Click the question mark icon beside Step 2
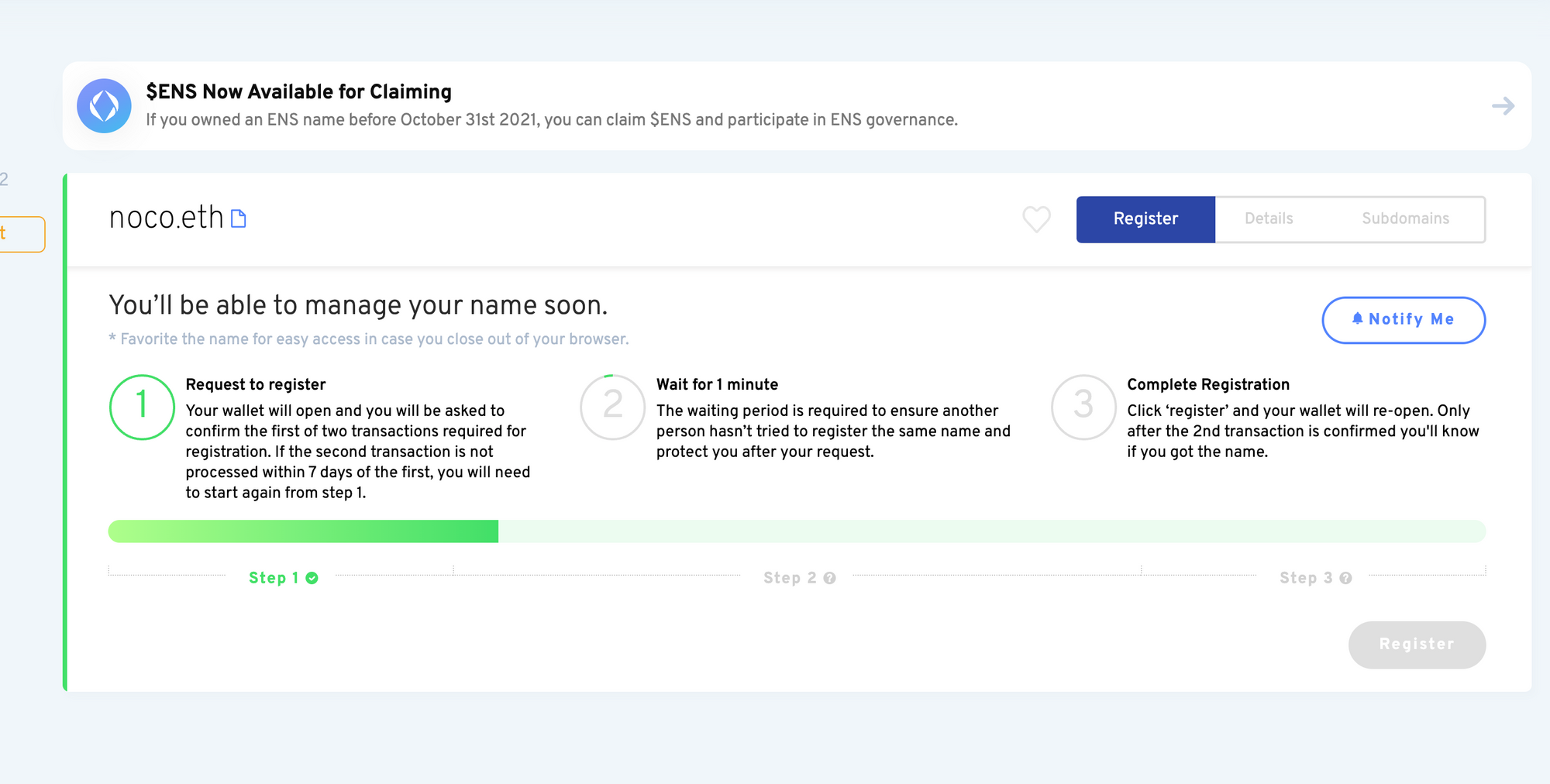 pyautogui.click(x=829, y=578)
